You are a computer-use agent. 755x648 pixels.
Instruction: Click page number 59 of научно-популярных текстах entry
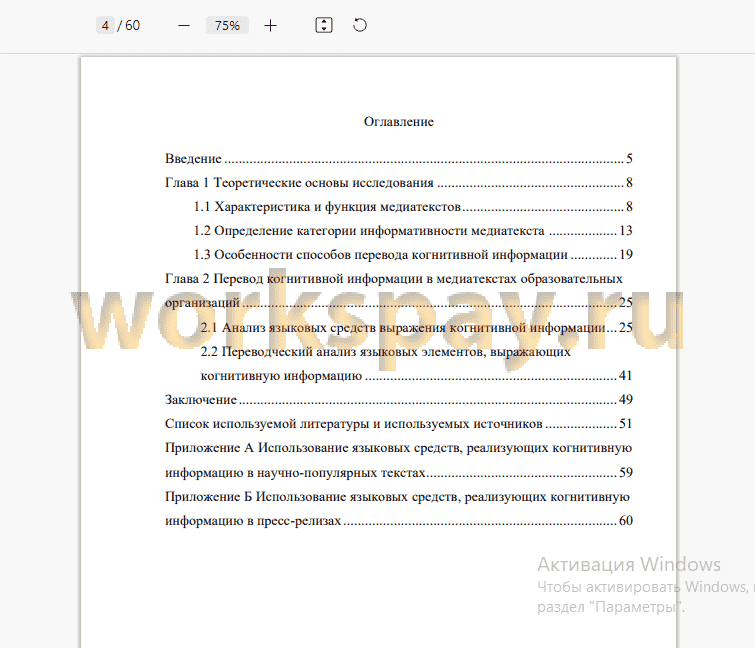coord(625,472)
